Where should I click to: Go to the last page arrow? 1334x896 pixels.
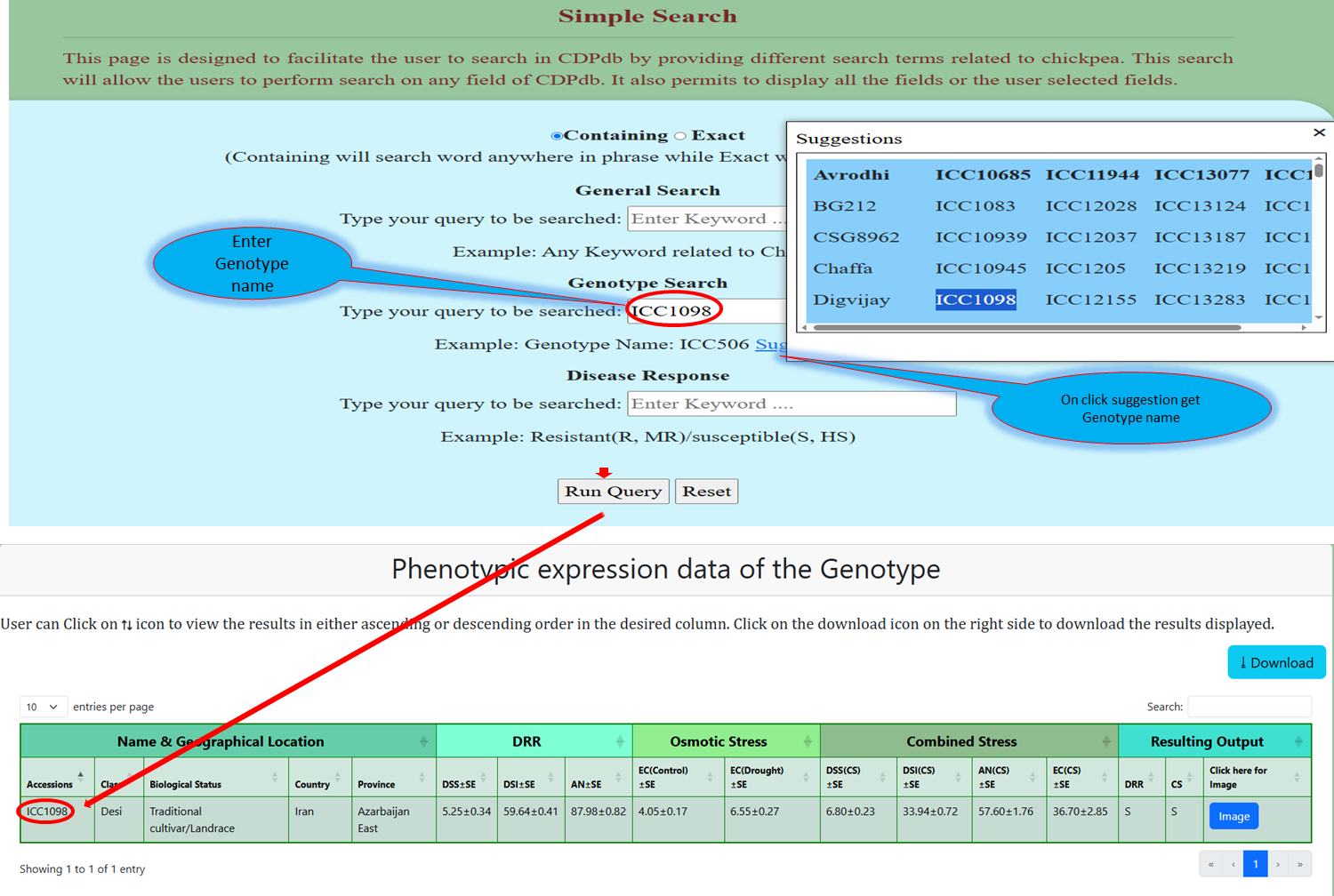coord(1299,864)
